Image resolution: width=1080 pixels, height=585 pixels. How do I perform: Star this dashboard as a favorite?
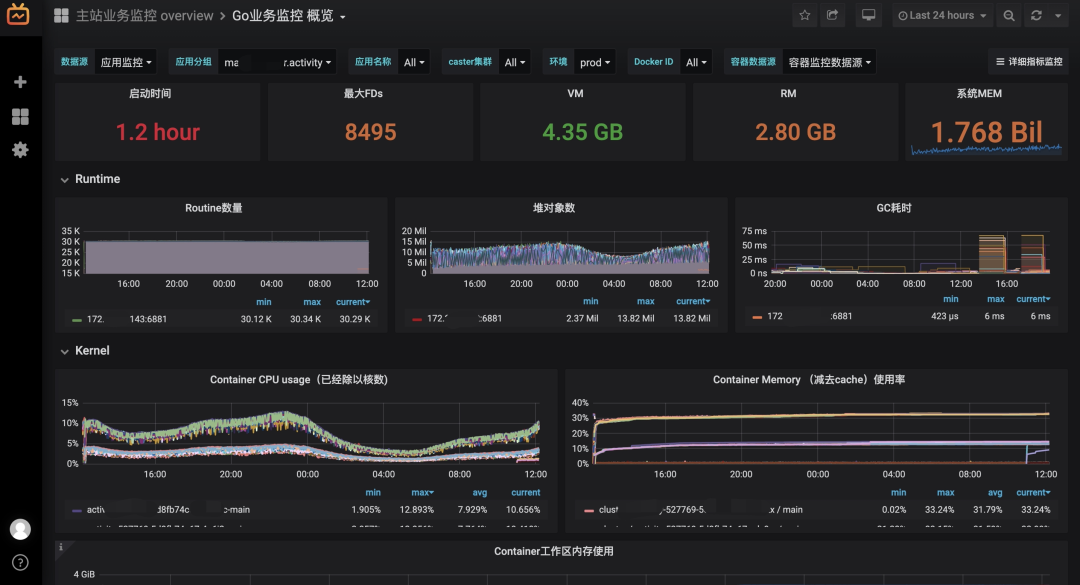(805, 16)
